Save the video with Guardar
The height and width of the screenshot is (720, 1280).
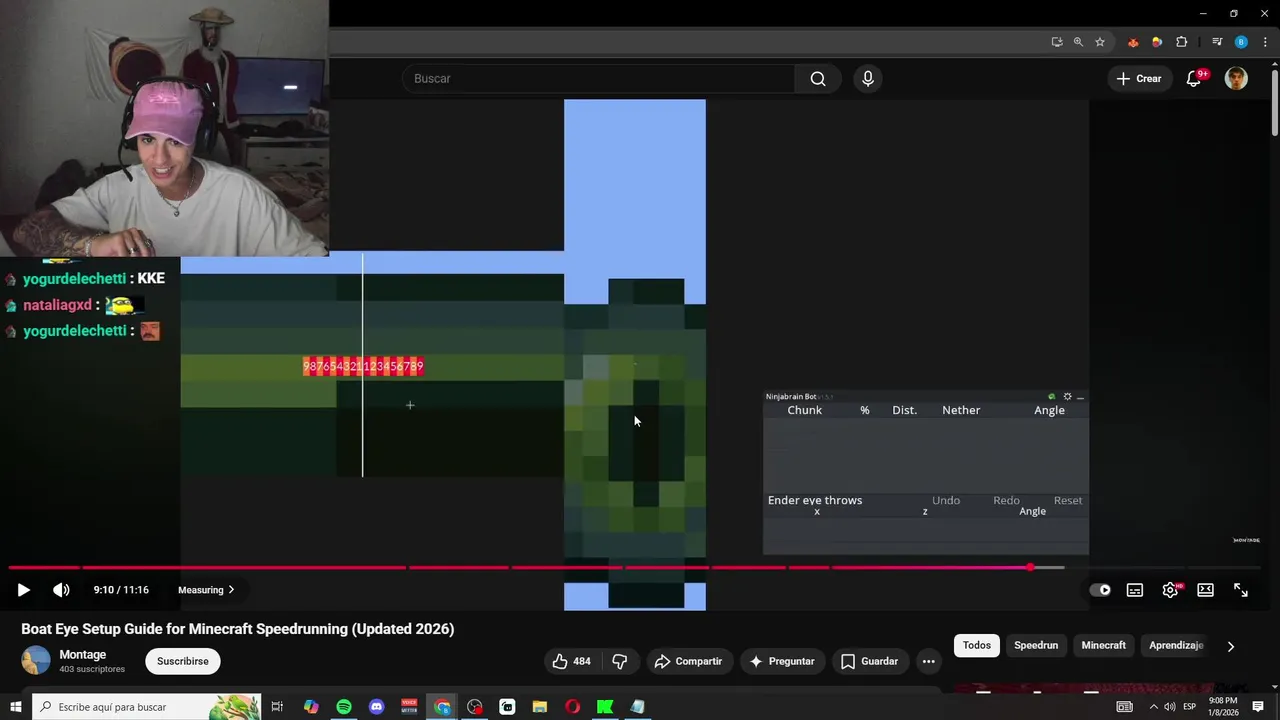870,661
